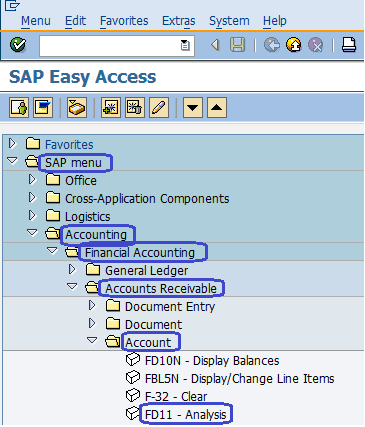Open the Menu menu
365x427 pixels.
coord(36,21)
